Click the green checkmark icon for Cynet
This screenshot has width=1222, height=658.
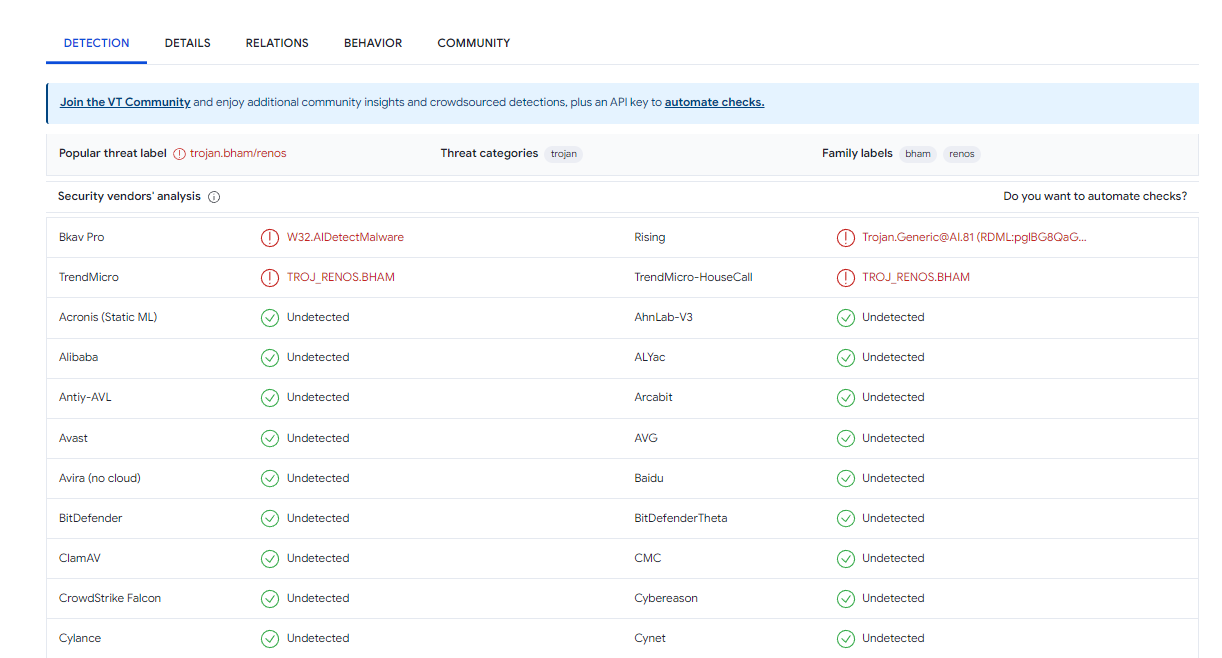pyautogui.click(x=846, y=639)
